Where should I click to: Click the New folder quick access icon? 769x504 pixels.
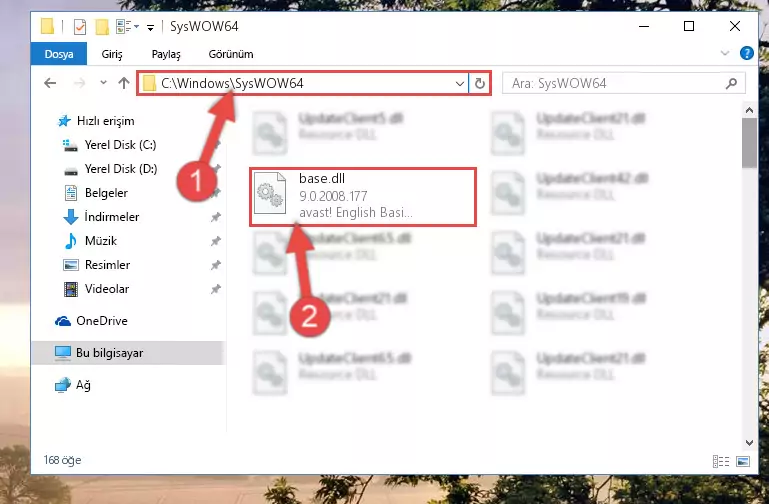[x=102, y=26]
